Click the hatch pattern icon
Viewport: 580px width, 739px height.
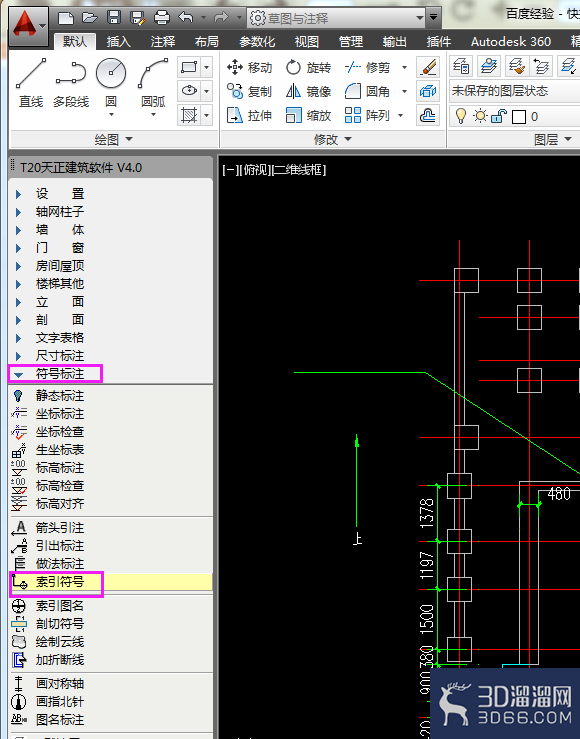189,115
